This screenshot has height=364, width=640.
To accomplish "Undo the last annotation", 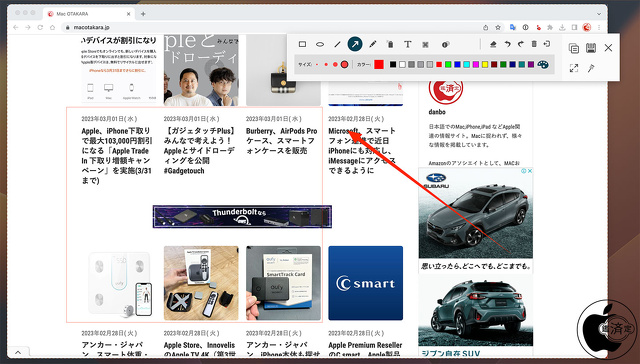I will pyautogui.click(x=507, y=44).
